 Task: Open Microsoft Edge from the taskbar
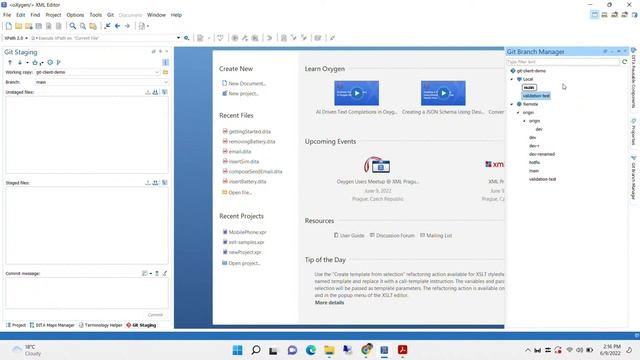(311, 350)
